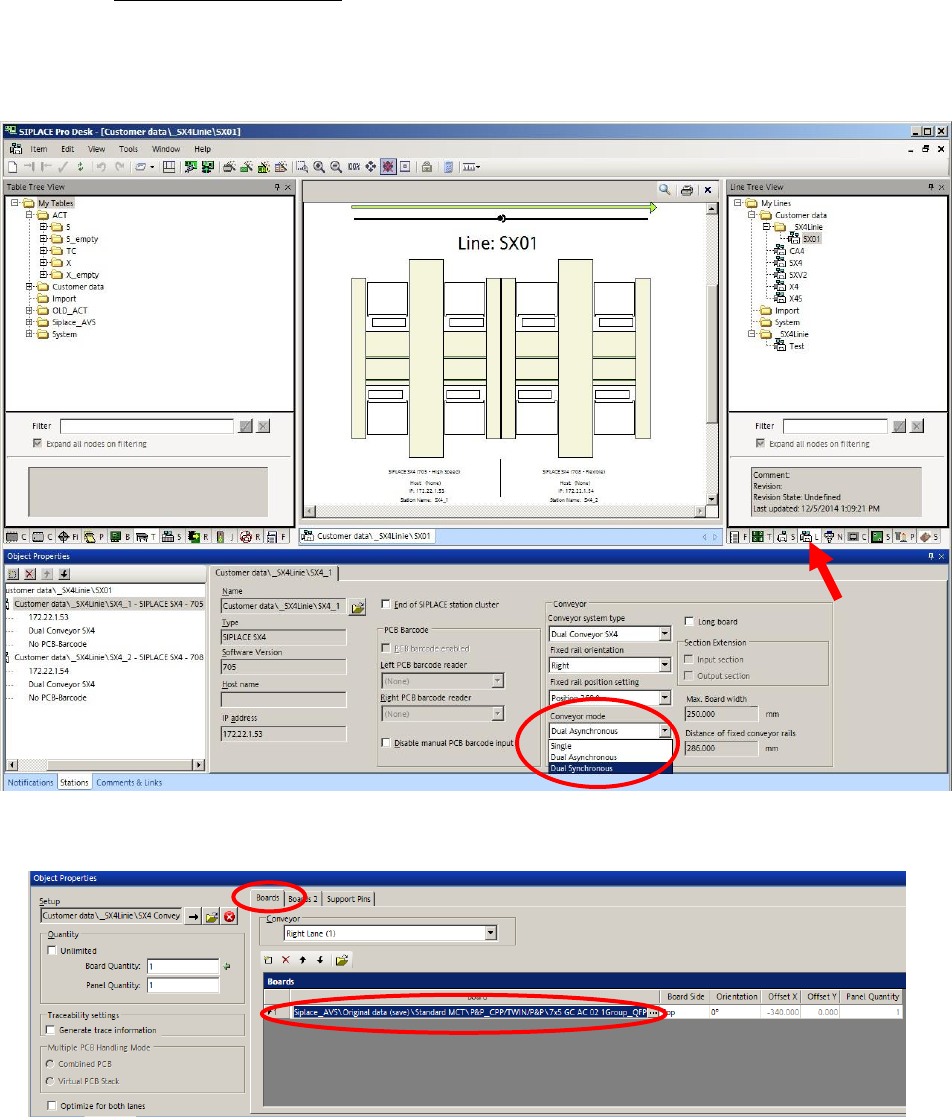Open the Notifications tab at bottom
Image resolution: width=952 pixels, height=1117 pixels.
31,782
